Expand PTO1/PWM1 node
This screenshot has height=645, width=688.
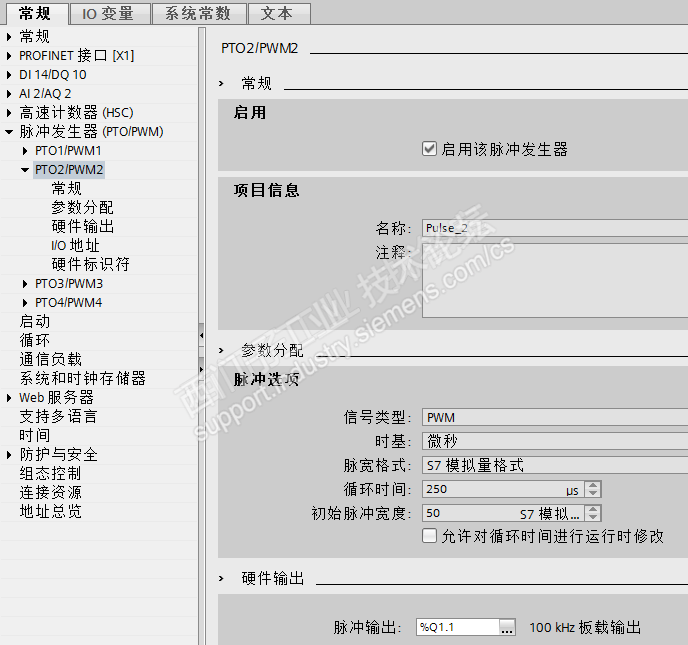25,151
